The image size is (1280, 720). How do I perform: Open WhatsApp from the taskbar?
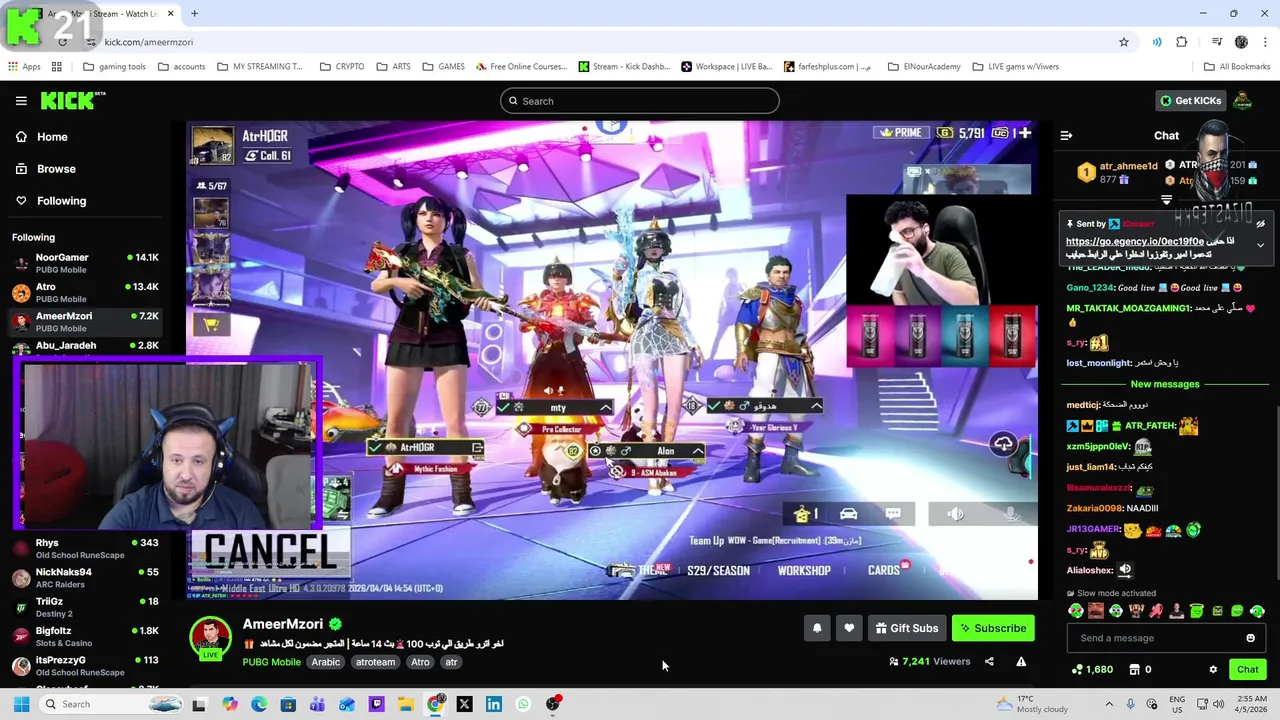pos(523,704)
